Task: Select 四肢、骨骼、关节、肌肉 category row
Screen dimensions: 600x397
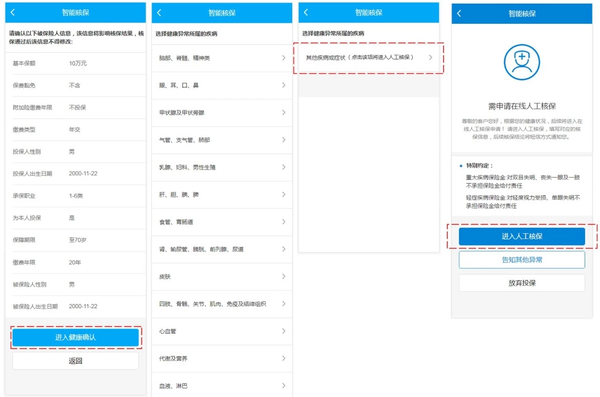Action: click(222, 304)
